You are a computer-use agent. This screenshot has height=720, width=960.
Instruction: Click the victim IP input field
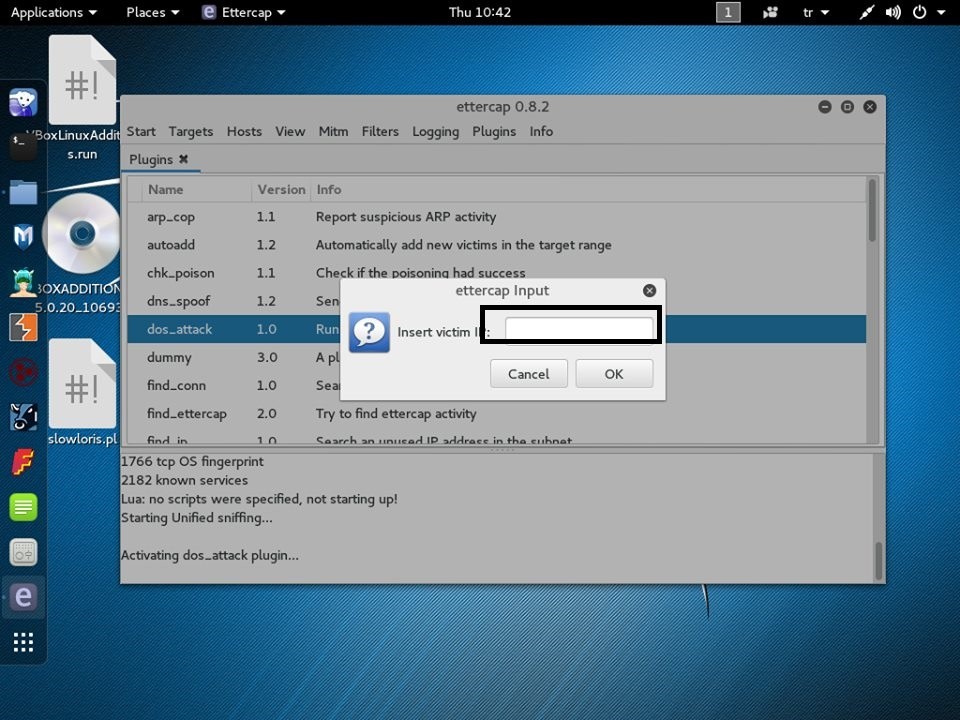[579, 329]
